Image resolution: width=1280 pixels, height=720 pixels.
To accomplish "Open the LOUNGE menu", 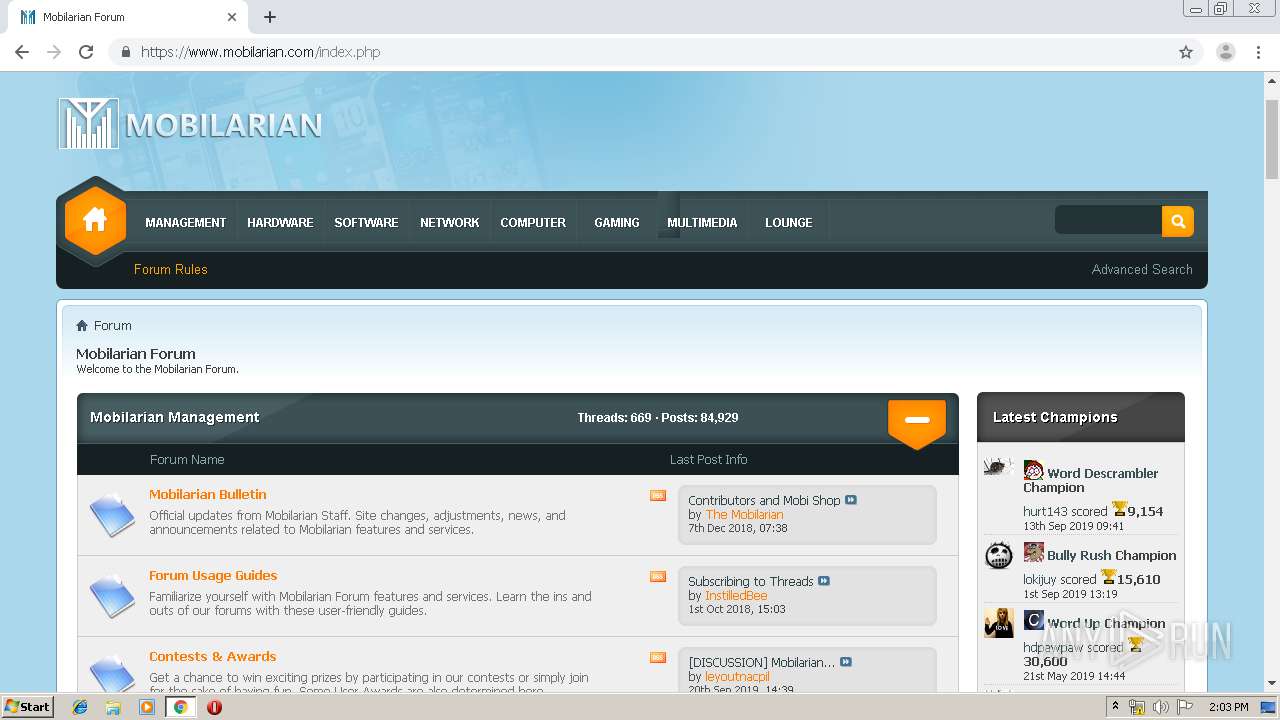I will coord(789,222).
